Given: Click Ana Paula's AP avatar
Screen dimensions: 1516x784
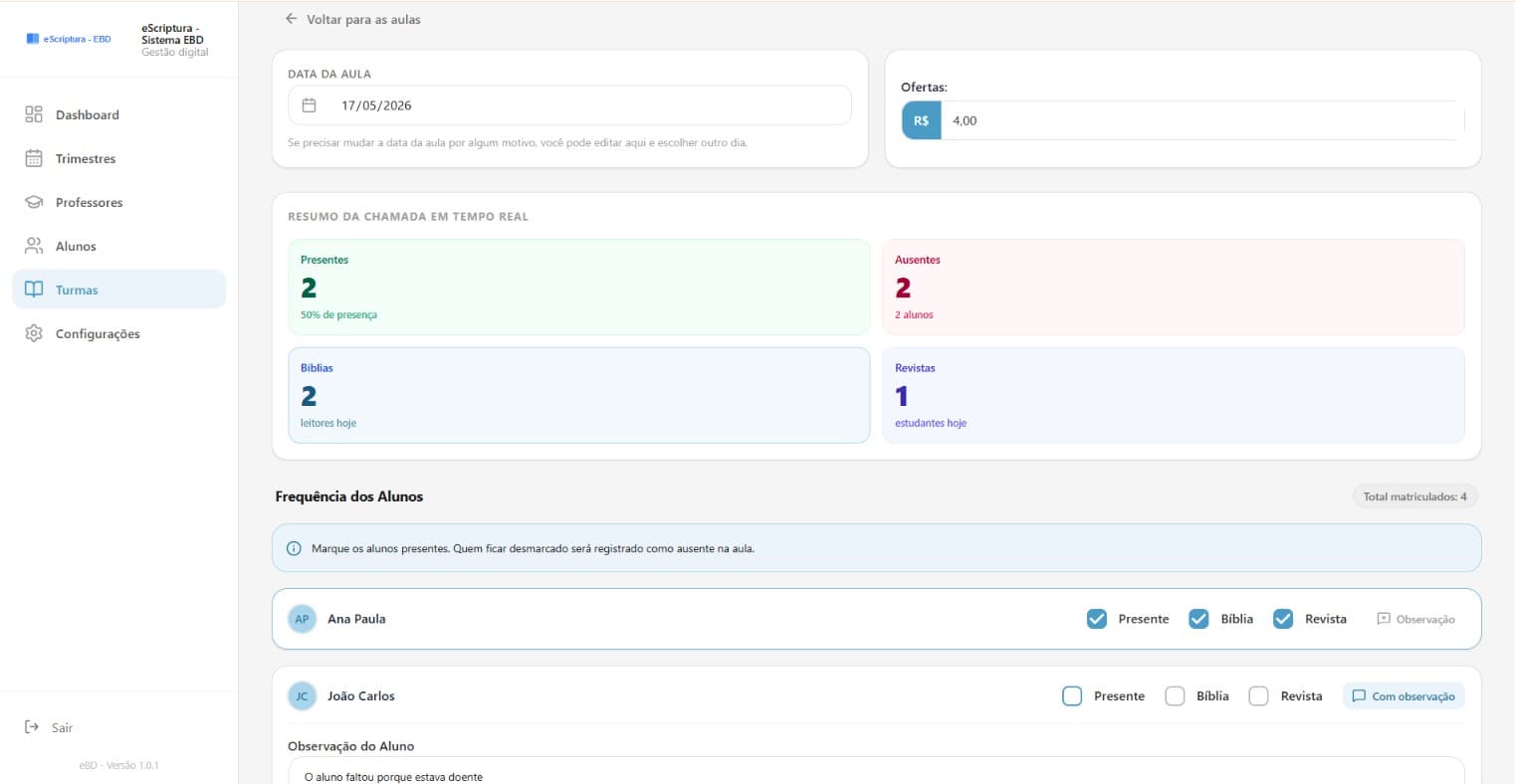Looking at the screenshot, I should (x=302, y=619).
